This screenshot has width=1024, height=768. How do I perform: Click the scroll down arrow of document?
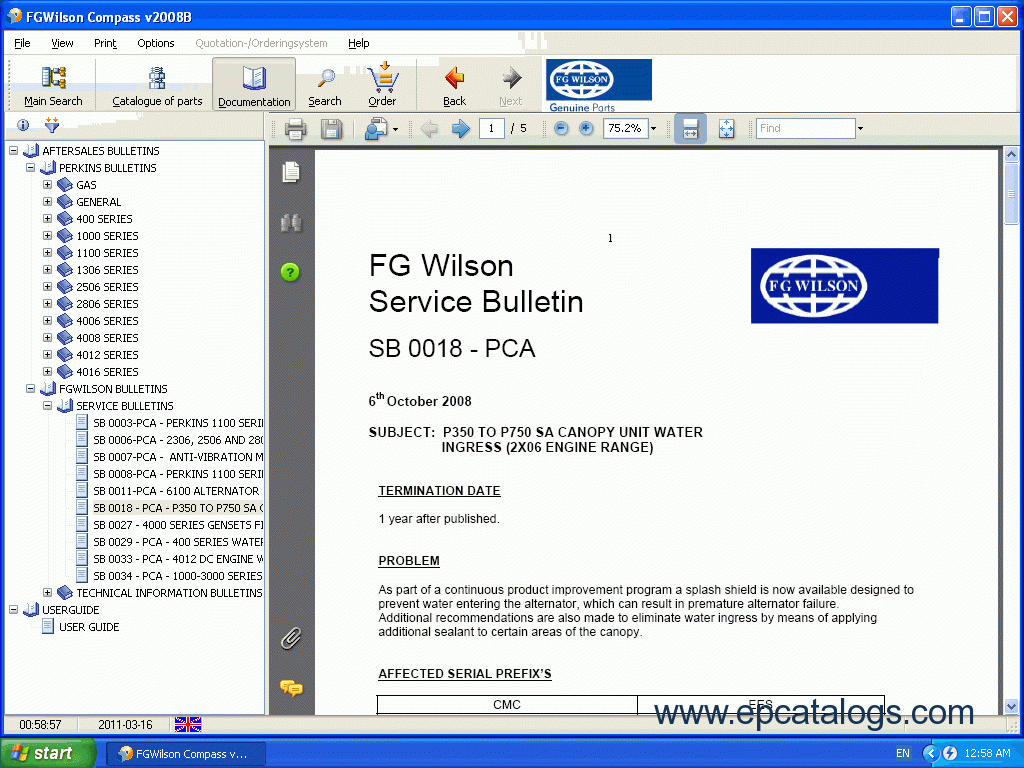1011,706
